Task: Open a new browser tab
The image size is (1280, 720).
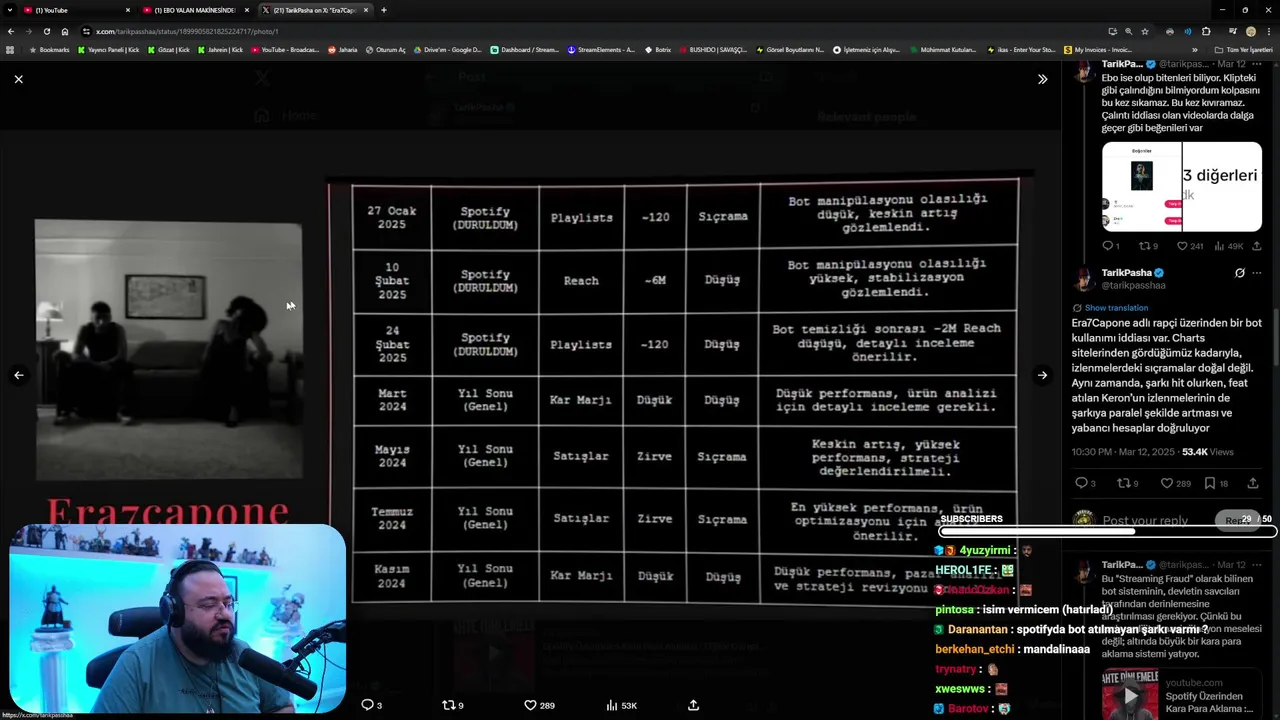Action: tap(384, 10)
